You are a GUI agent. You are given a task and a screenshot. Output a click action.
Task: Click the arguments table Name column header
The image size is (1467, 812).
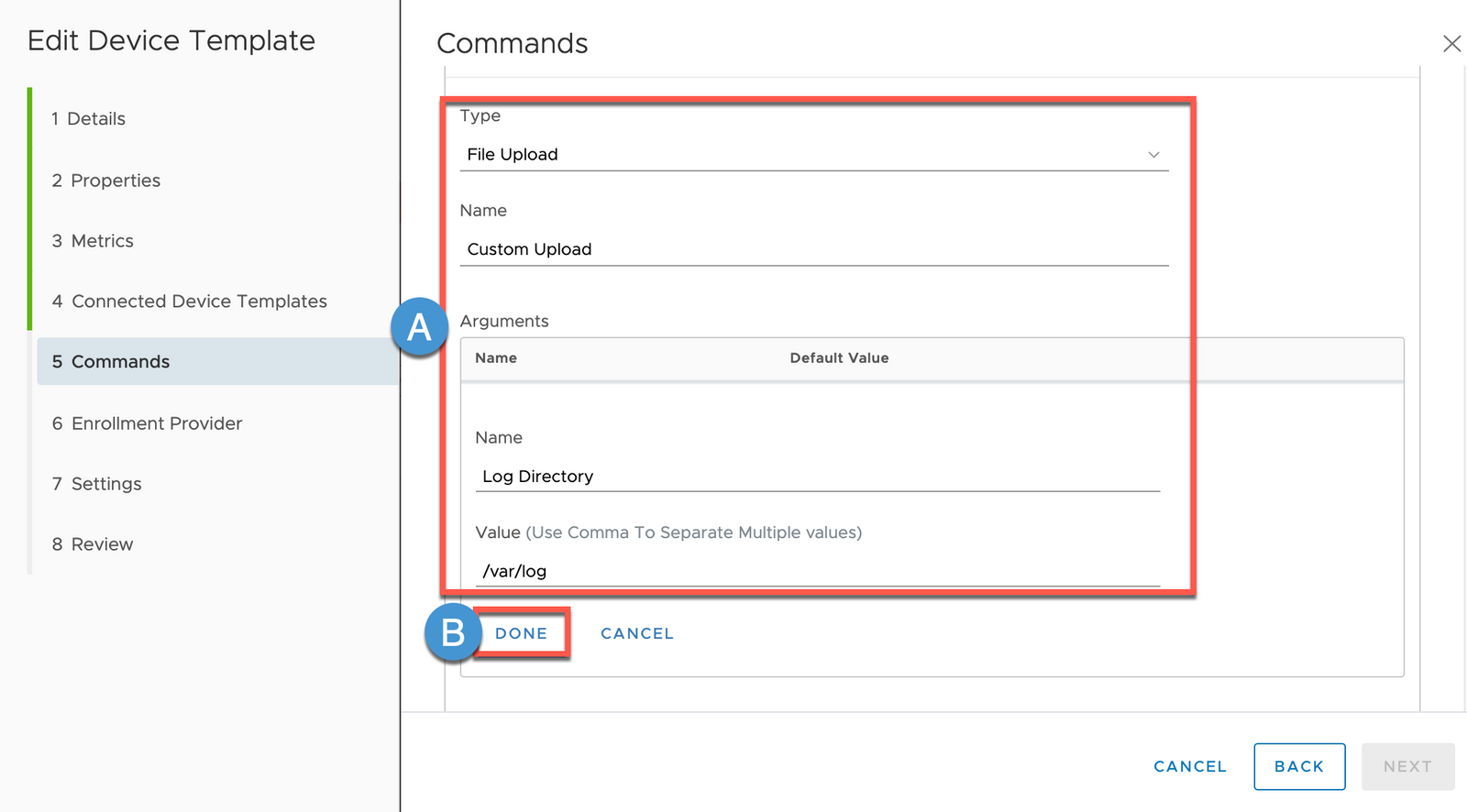[496, 358]
